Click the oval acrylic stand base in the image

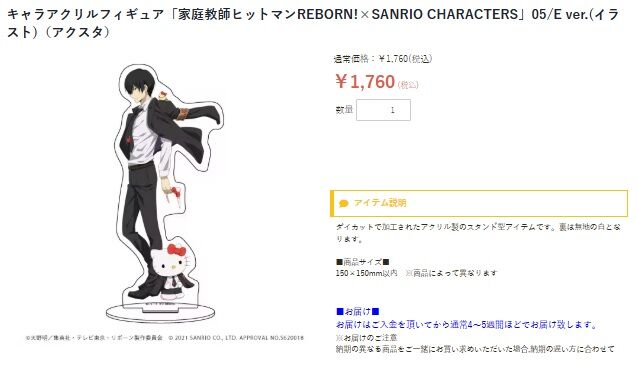tap(160, 313)
